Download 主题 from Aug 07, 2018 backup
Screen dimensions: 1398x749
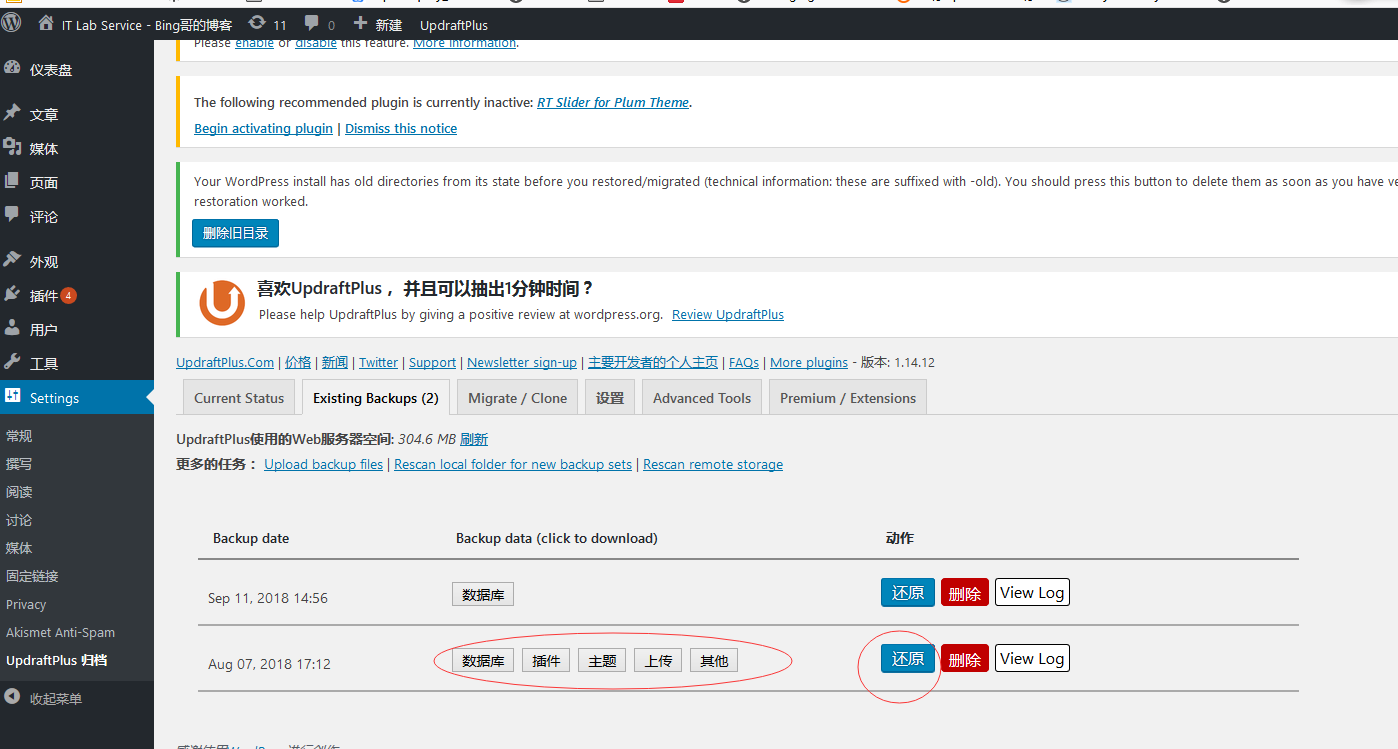602,661
